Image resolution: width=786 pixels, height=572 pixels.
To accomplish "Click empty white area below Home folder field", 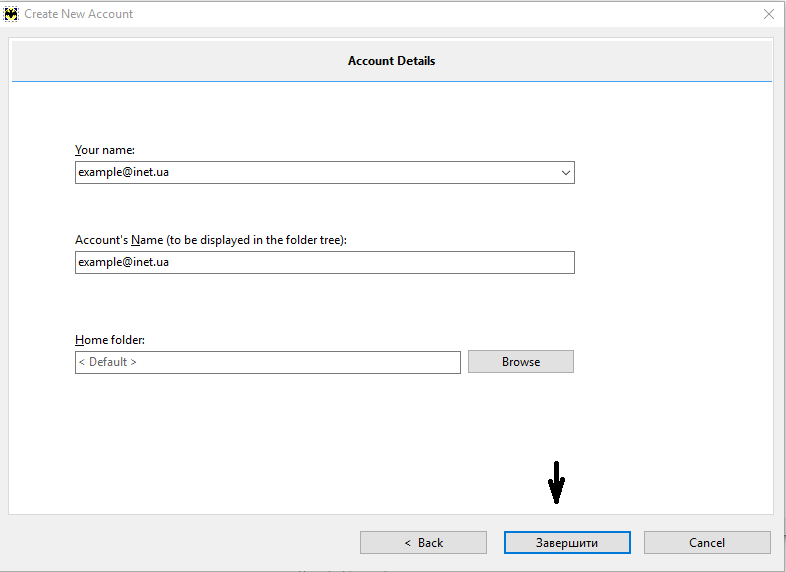I will pyautogui.click(x=300, y=440).
